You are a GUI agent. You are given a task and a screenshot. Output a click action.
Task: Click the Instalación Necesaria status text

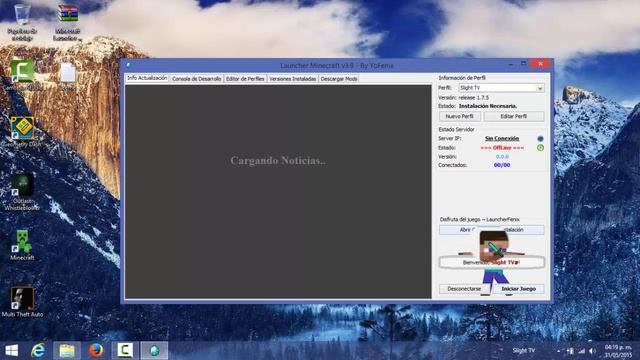[x=488, y=106]
